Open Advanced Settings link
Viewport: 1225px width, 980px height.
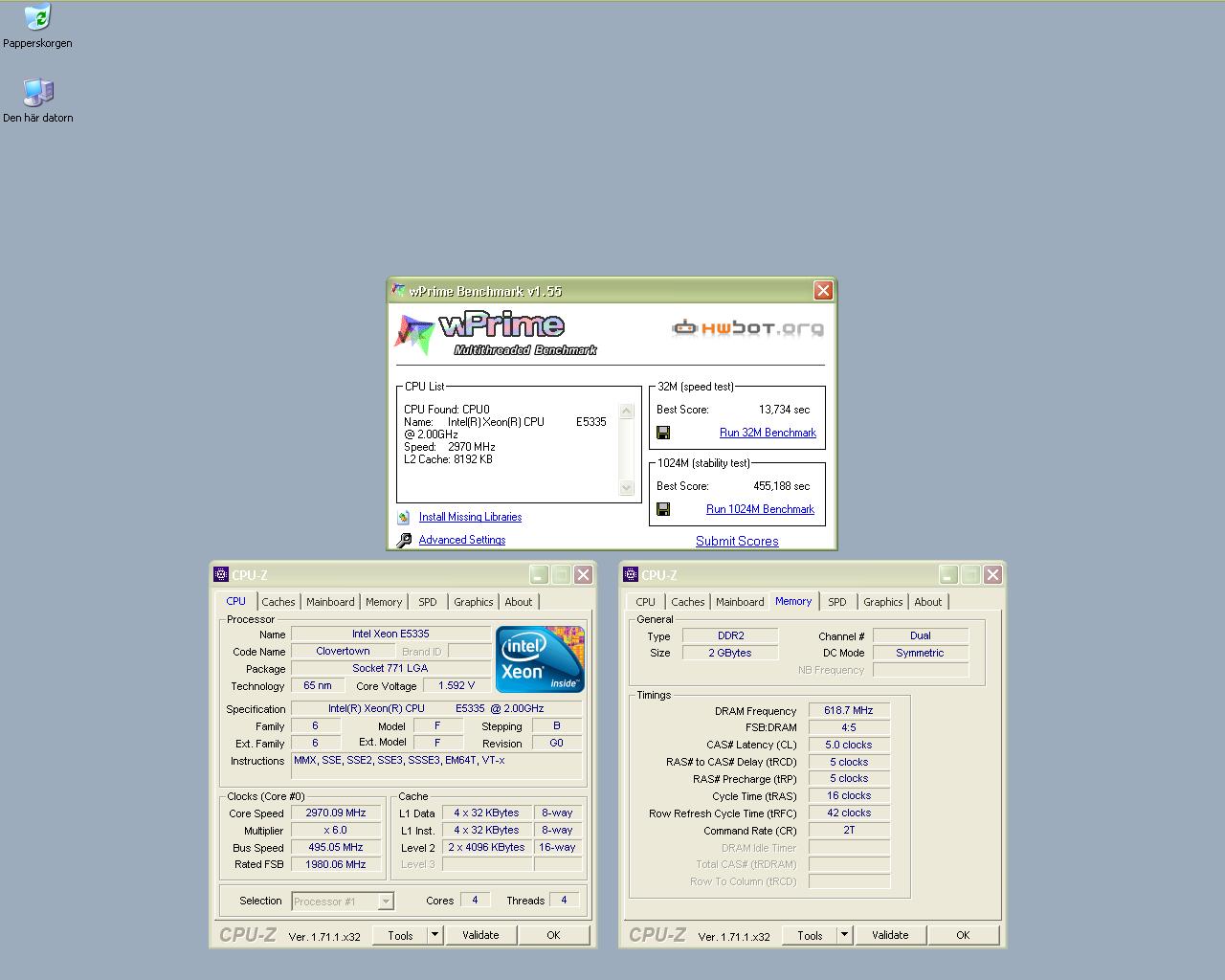tap(462, 540)
